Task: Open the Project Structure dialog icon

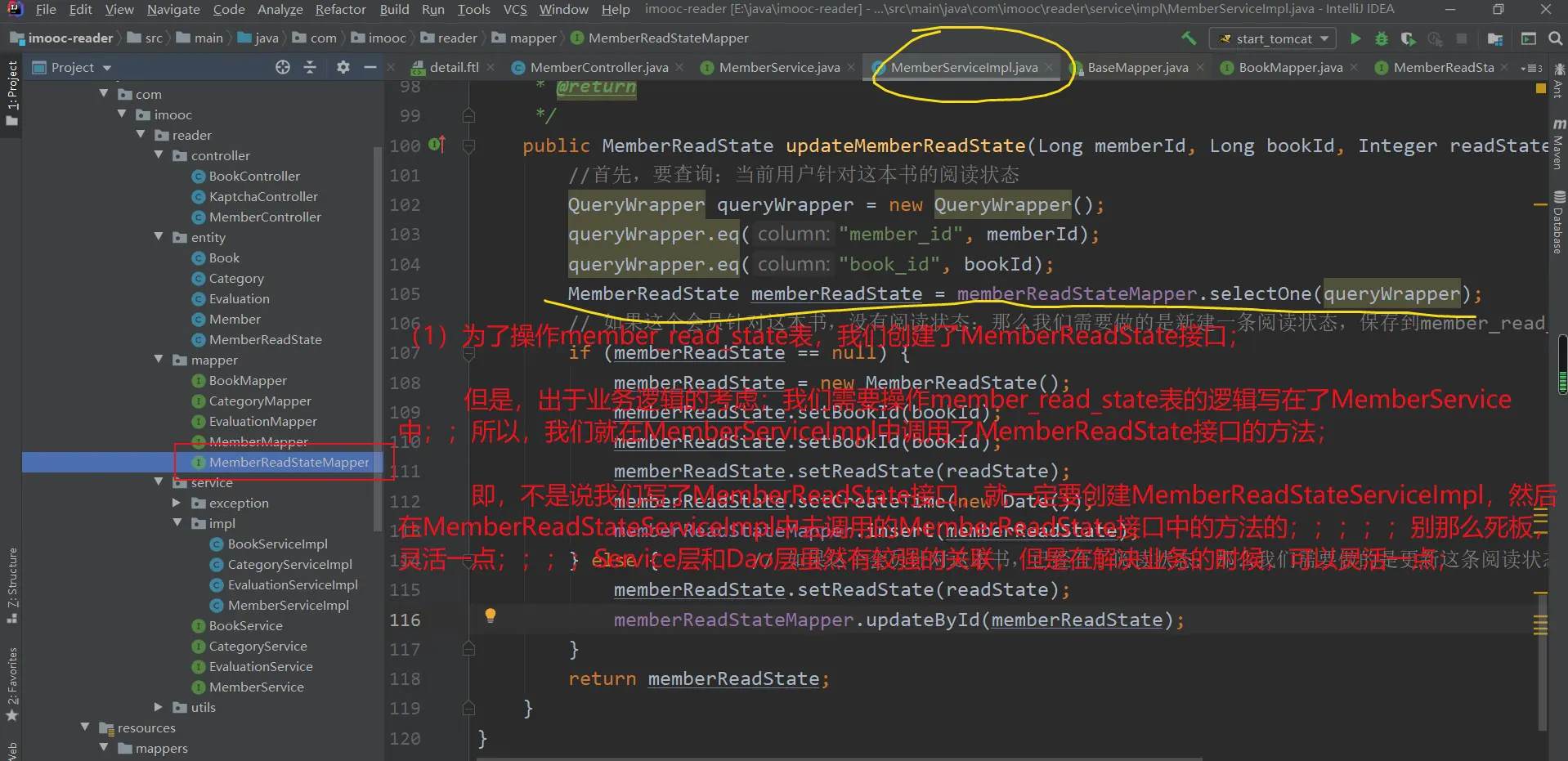Action: point(1495,38)
